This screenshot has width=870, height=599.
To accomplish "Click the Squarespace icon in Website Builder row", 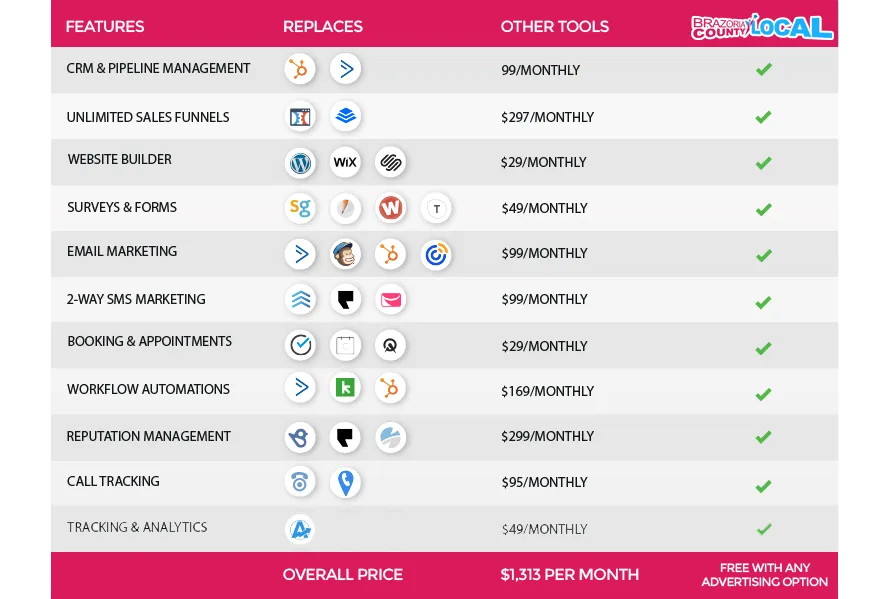I will tap(391, 163).
